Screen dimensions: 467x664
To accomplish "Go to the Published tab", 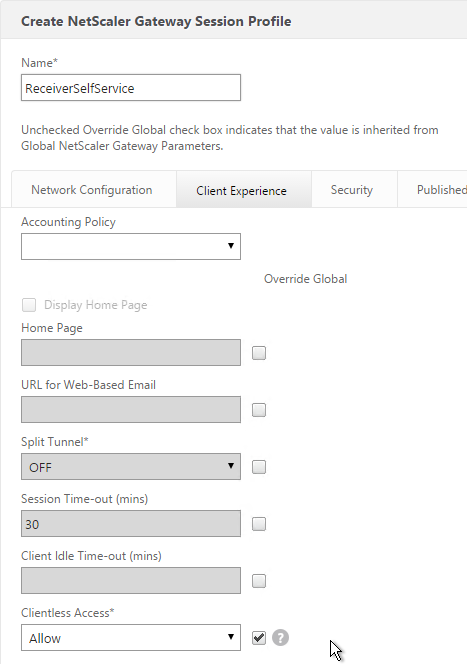I will 442,190.
